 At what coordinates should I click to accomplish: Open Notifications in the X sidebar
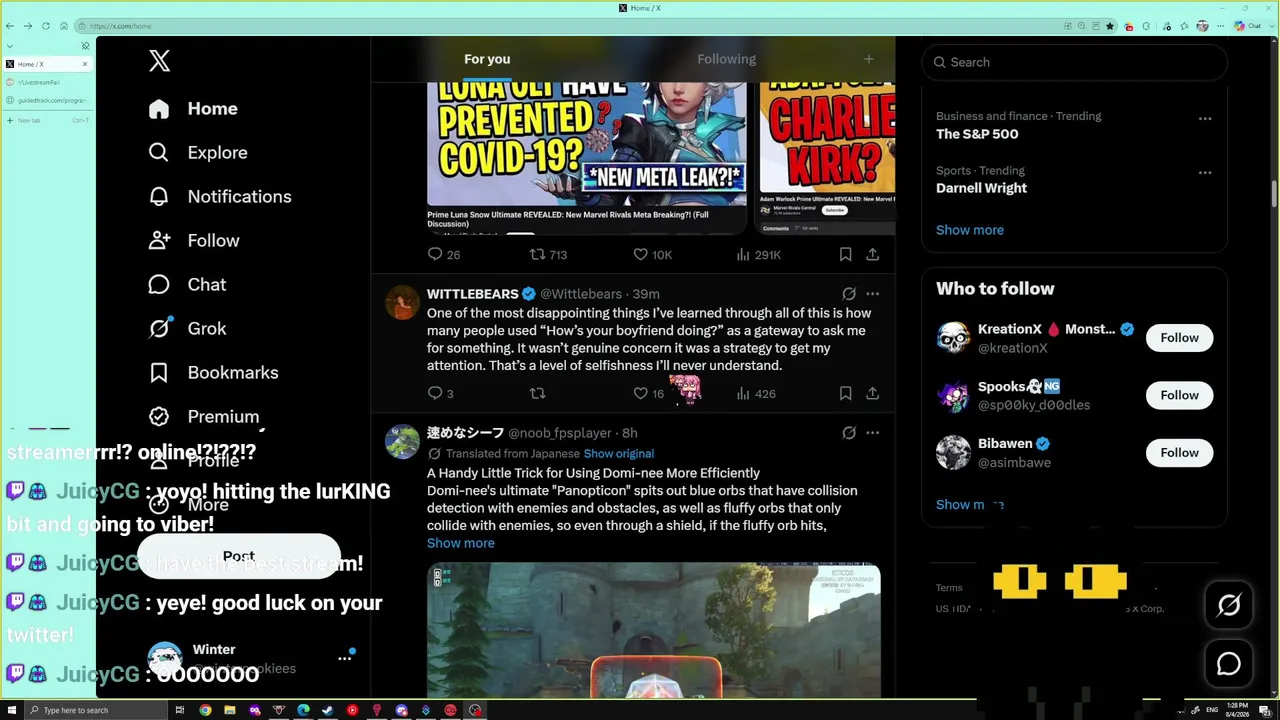220,197
